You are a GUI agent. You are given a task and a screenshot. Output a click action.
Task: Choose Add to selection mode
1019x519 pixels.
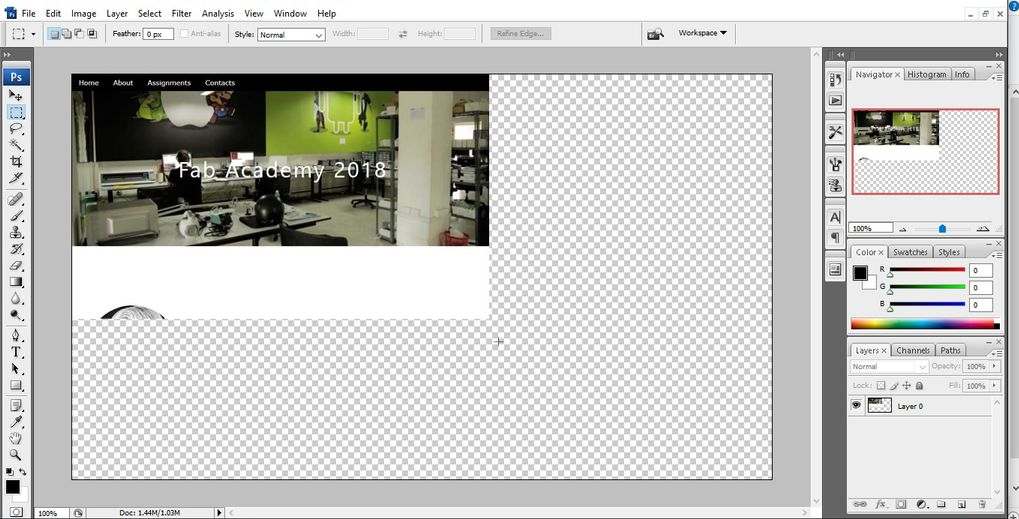(x=67, y=34)
